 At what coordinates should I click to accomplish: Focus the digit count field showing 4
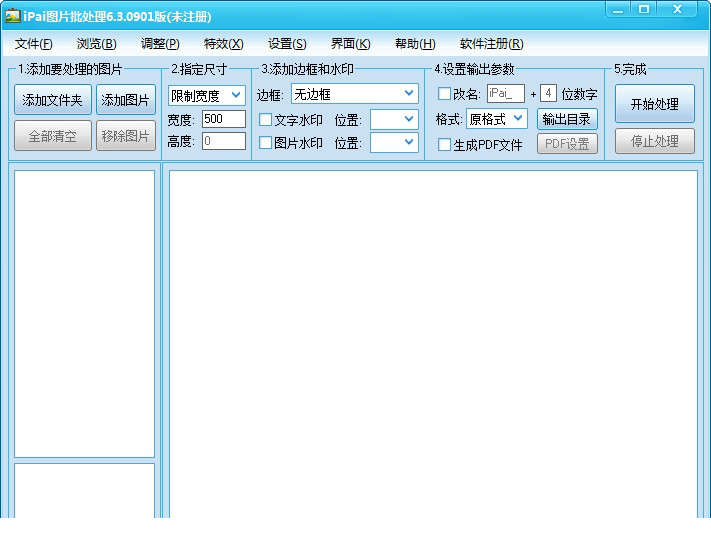(548, 93)
